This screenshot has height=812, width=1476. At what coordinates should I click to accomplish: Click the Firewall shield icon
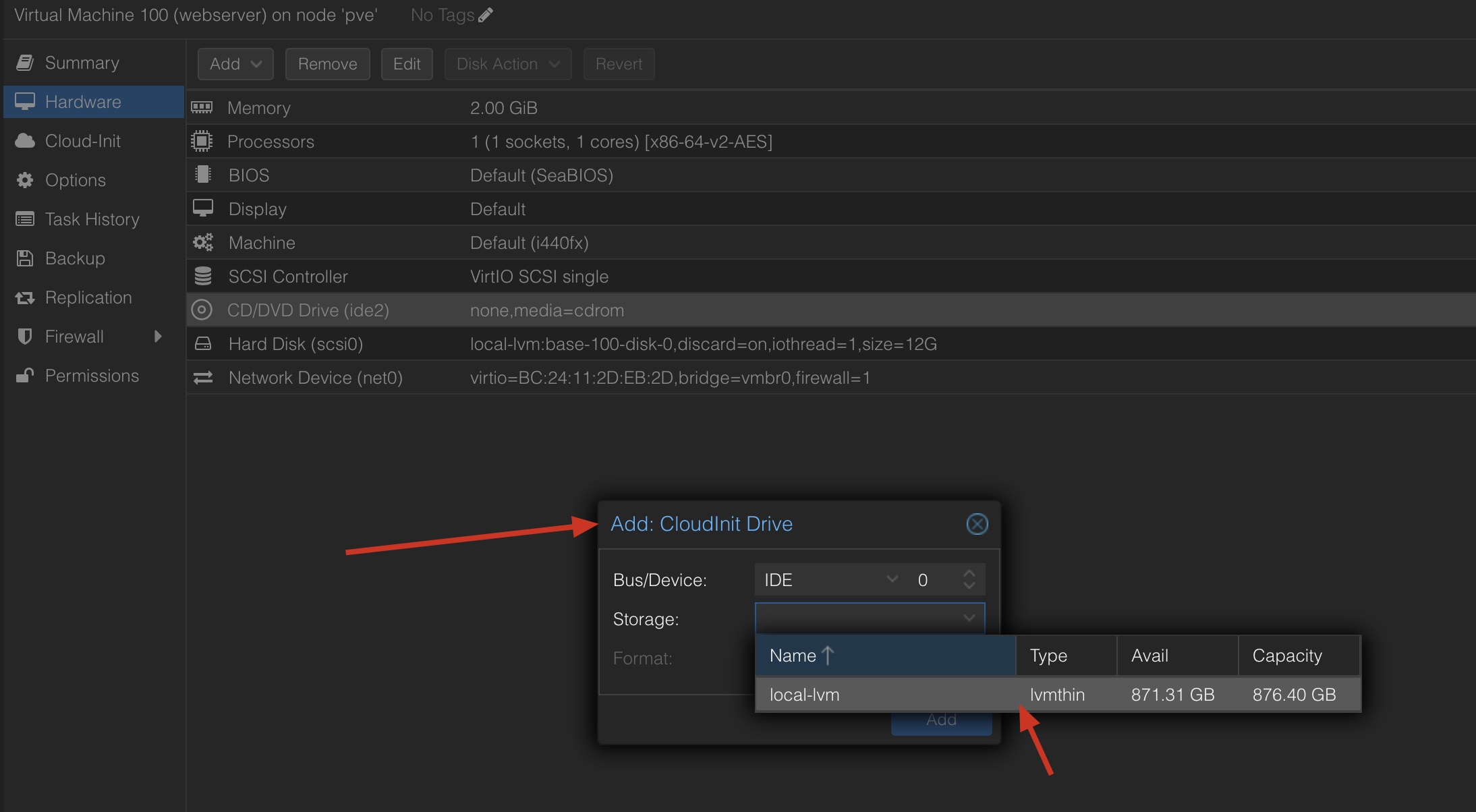pos(25,337)
